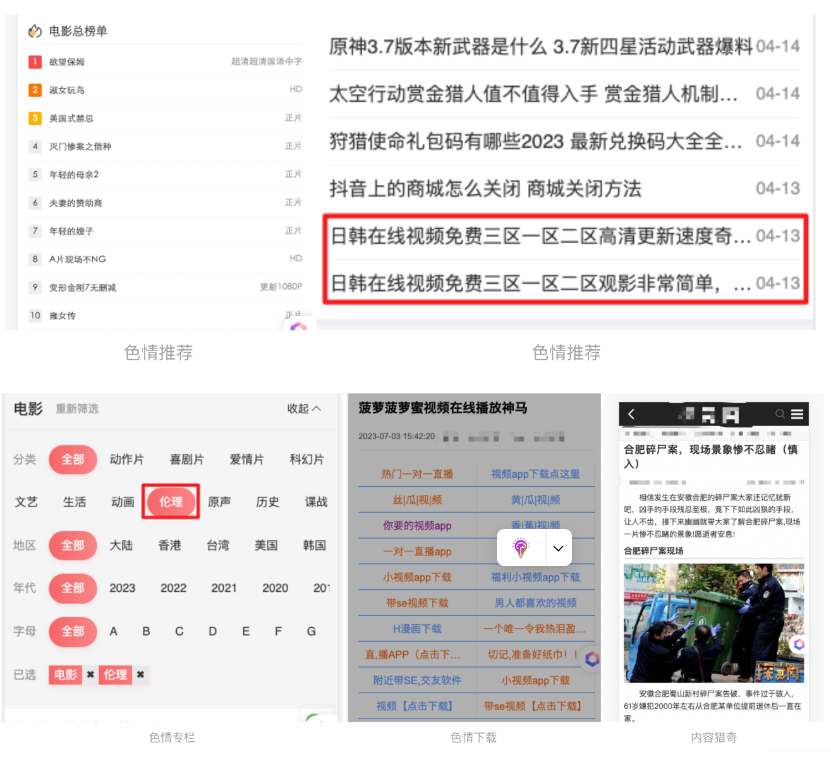Select 全部 in the 年代 row
Viewport: 831px width, 757px height.
pyautogui.click(x=73, y=588)
